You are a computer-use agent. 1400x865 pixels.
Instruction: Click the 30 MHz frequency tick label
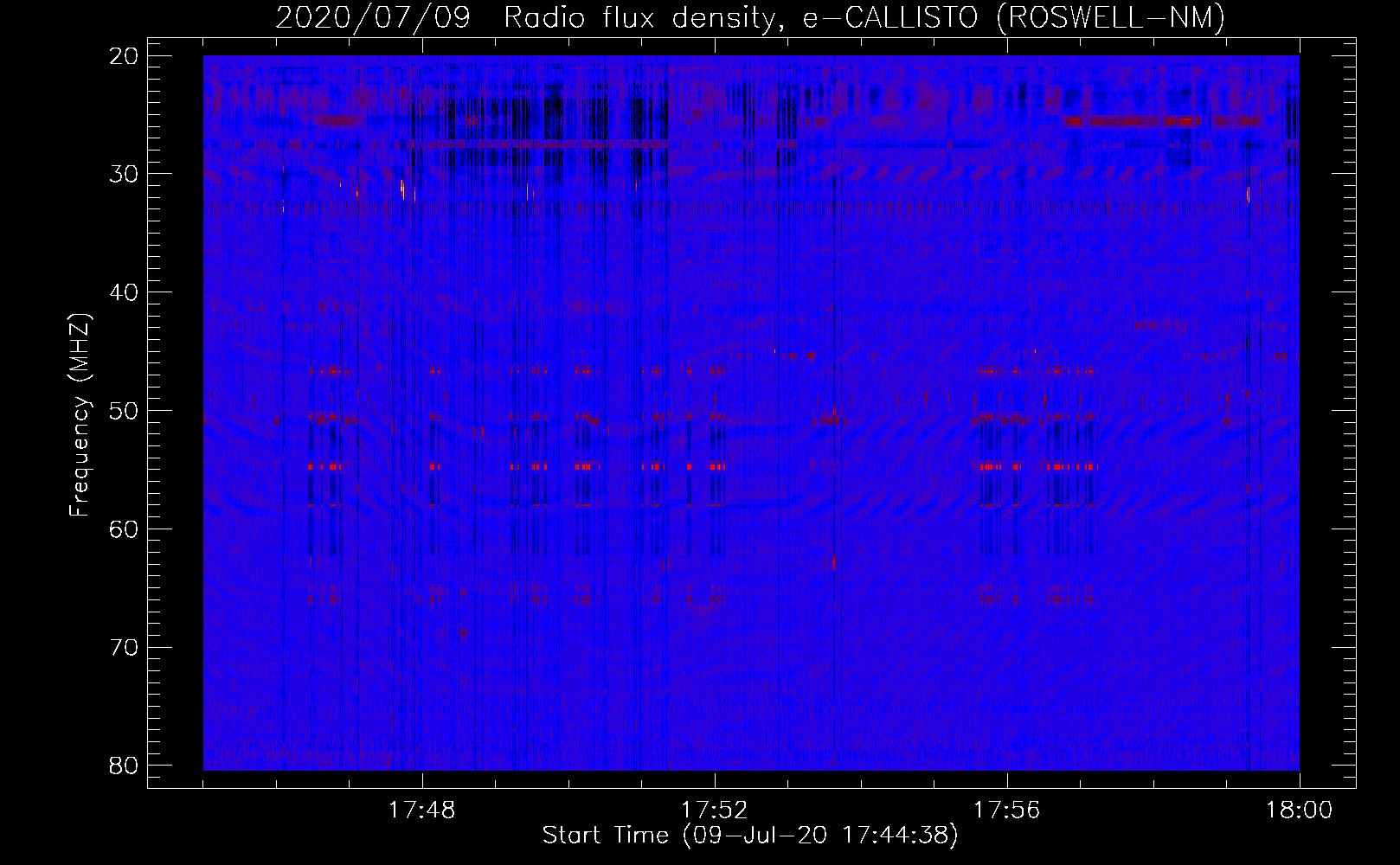tap(124, 174)
